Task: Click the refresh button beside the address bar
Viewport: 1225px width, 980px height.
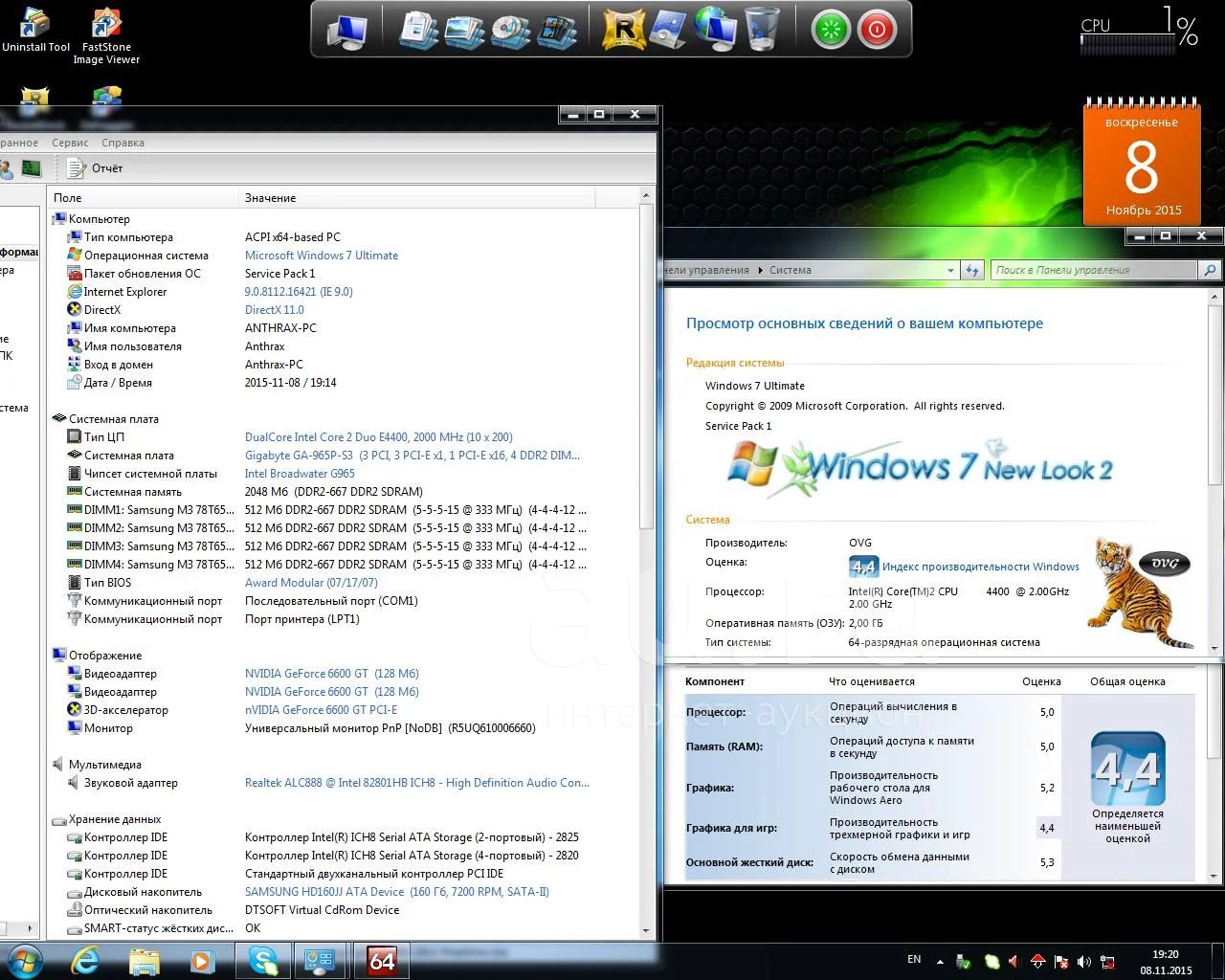Action: (x=972, y=271)
